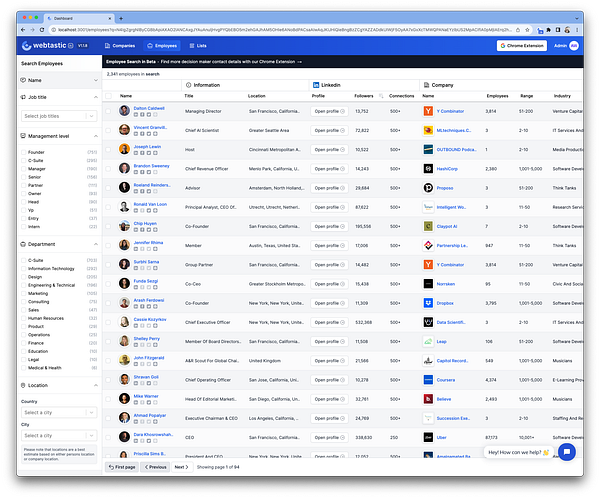The height and width of the screenshot is (498, 600).
Task: Click Claypot AI company logo
Action: 428,226
